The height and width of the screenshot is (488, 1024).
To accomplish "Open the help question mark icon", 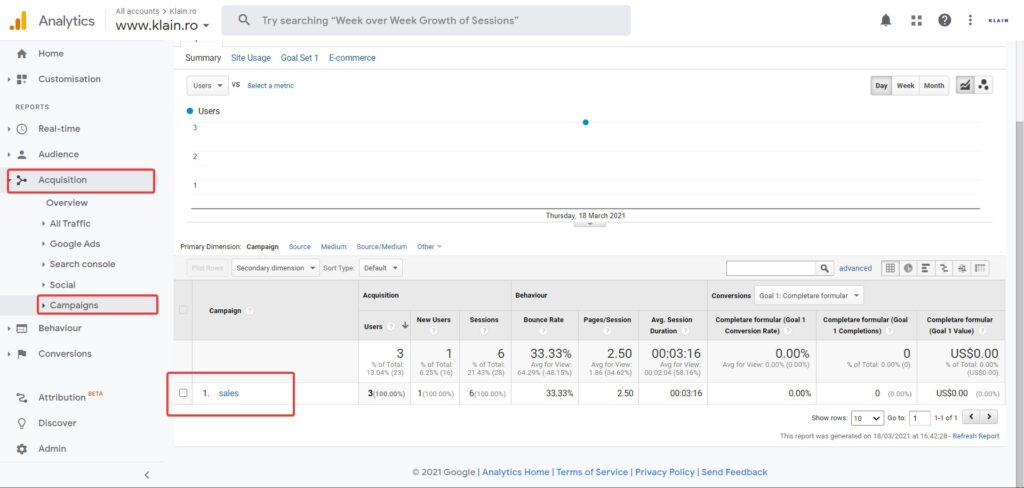I will (x=944, y=20).
